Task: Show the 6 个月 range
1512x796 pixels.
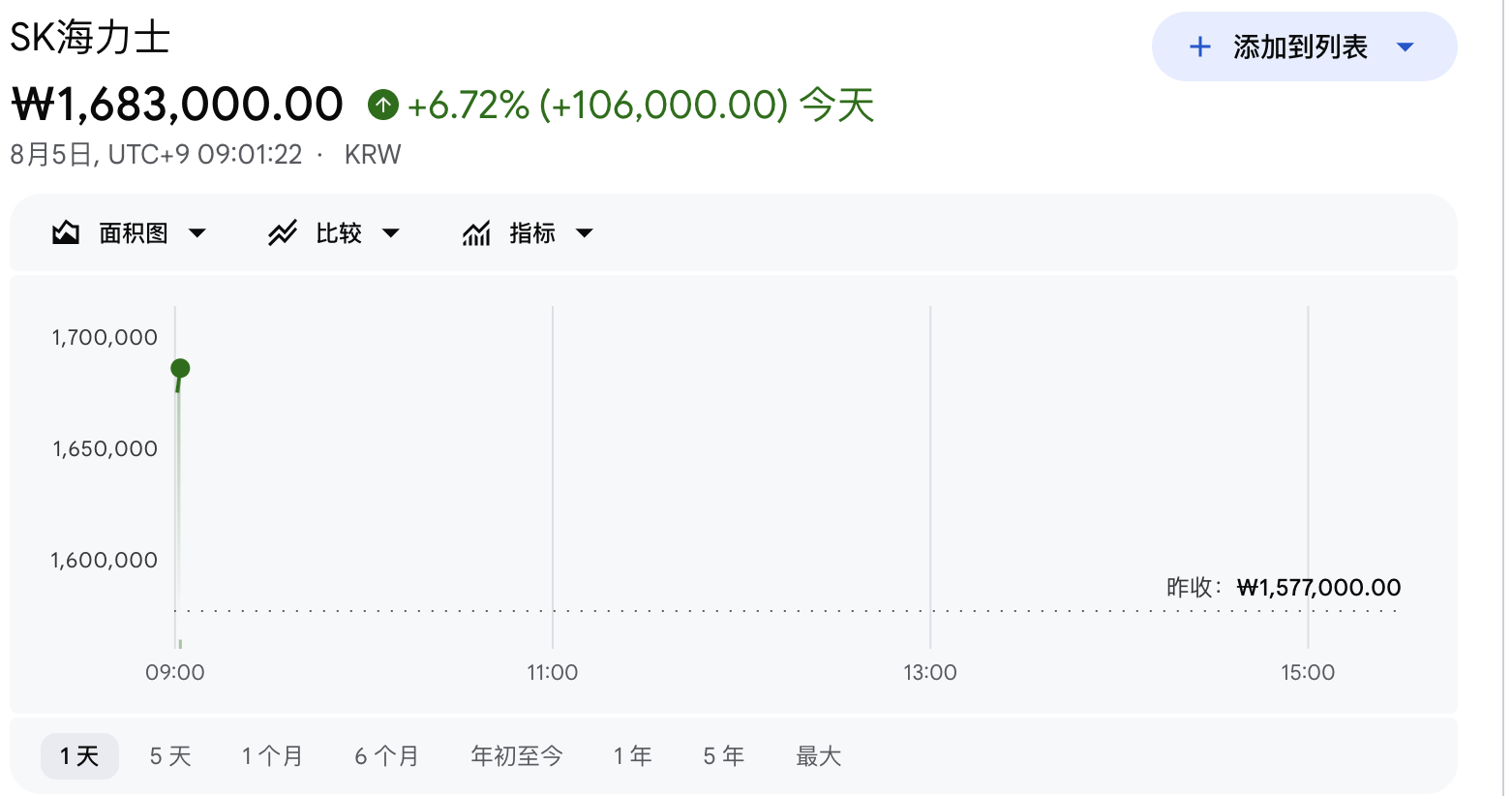Action: pos(386,756)
